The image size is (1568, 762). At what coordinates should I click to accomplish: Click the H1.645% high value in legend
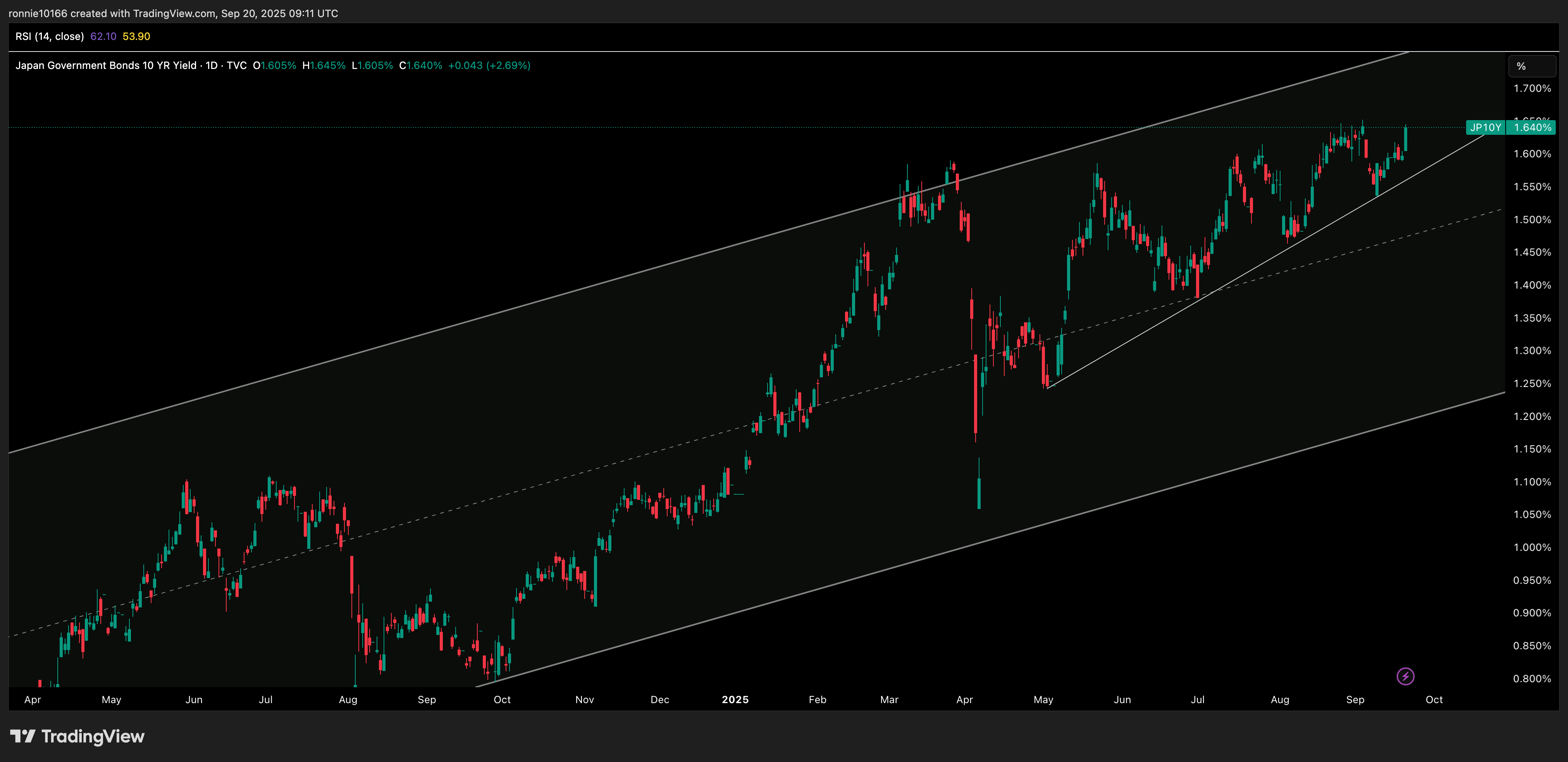click(324, 65)
